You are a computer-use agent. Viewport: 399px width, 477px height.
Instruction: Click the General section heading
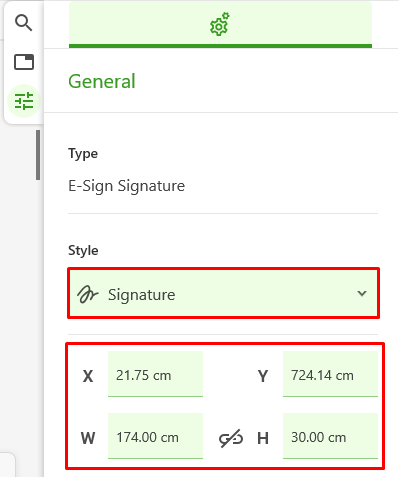click(102, 81)
